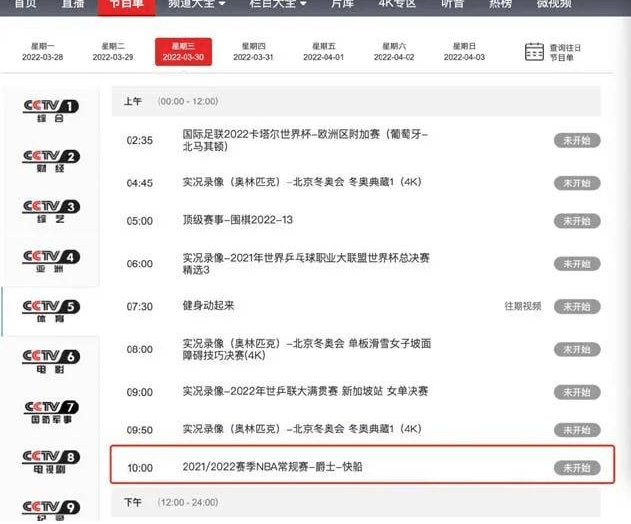Click the 上午 (00:00 - 12:00) section header
Screen dimensions: 631x524
click(356, 101)
